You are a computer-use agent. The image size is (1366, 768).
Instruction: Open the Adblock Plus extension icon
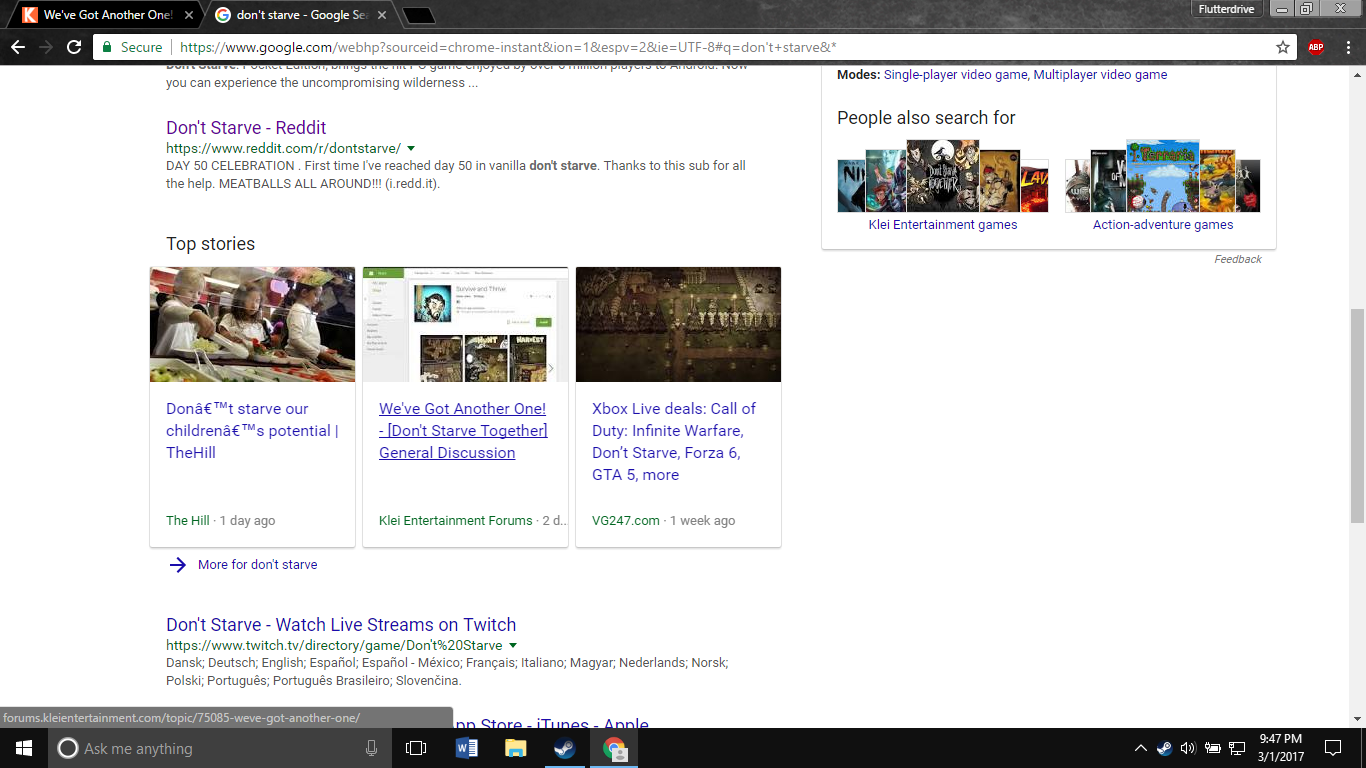[x=1316, y=47]
